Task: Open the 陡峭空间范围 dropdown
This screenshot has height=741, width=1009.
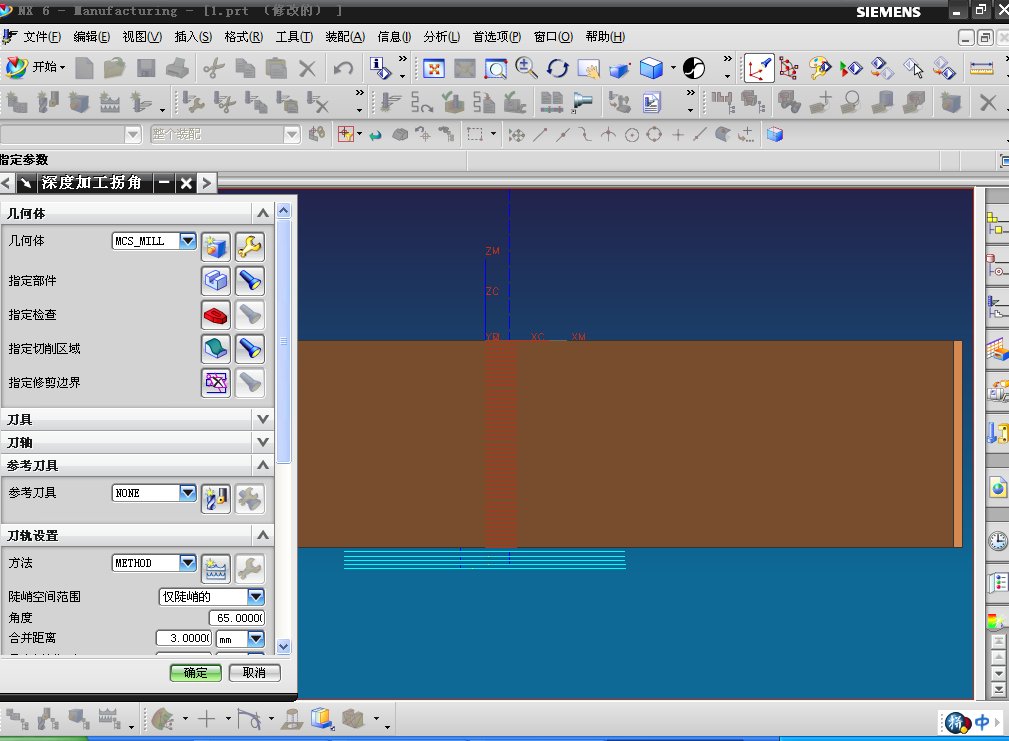Action: (255, 596)
